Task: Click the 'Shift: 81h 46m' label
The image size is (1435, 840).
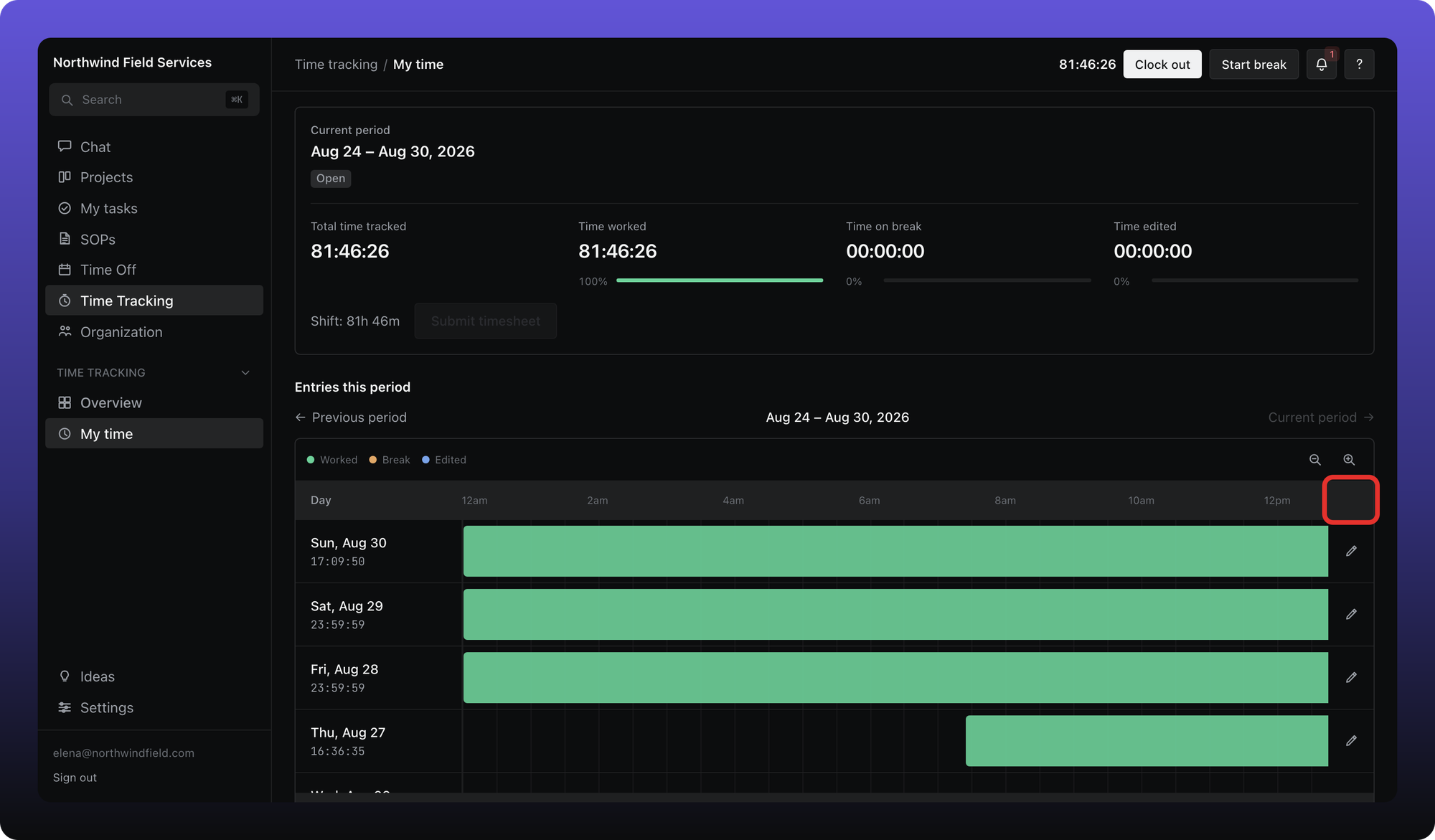Action: [x=355, y=321]
